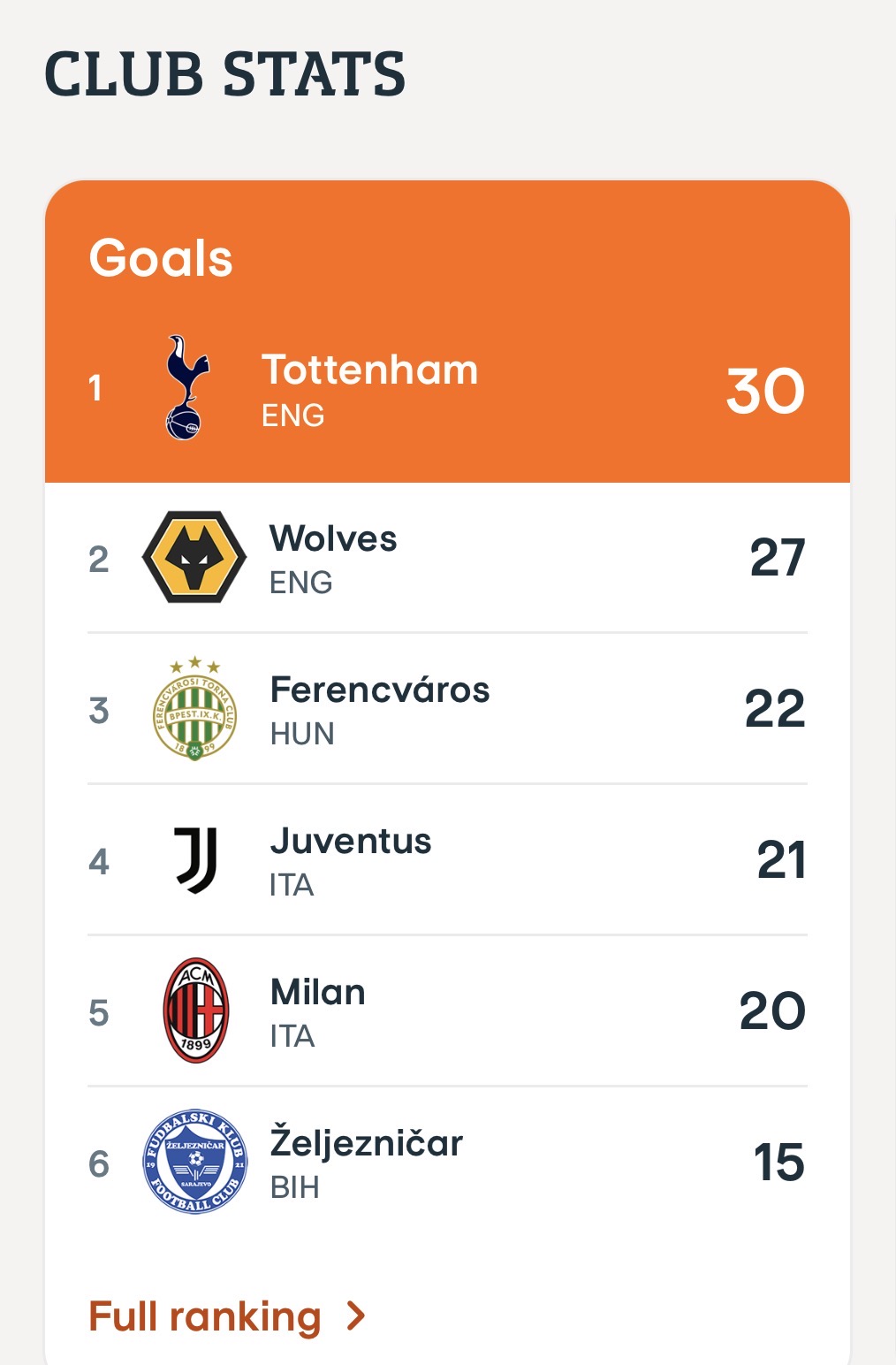Open the Tottenham team name

click(x=369, y=370)
